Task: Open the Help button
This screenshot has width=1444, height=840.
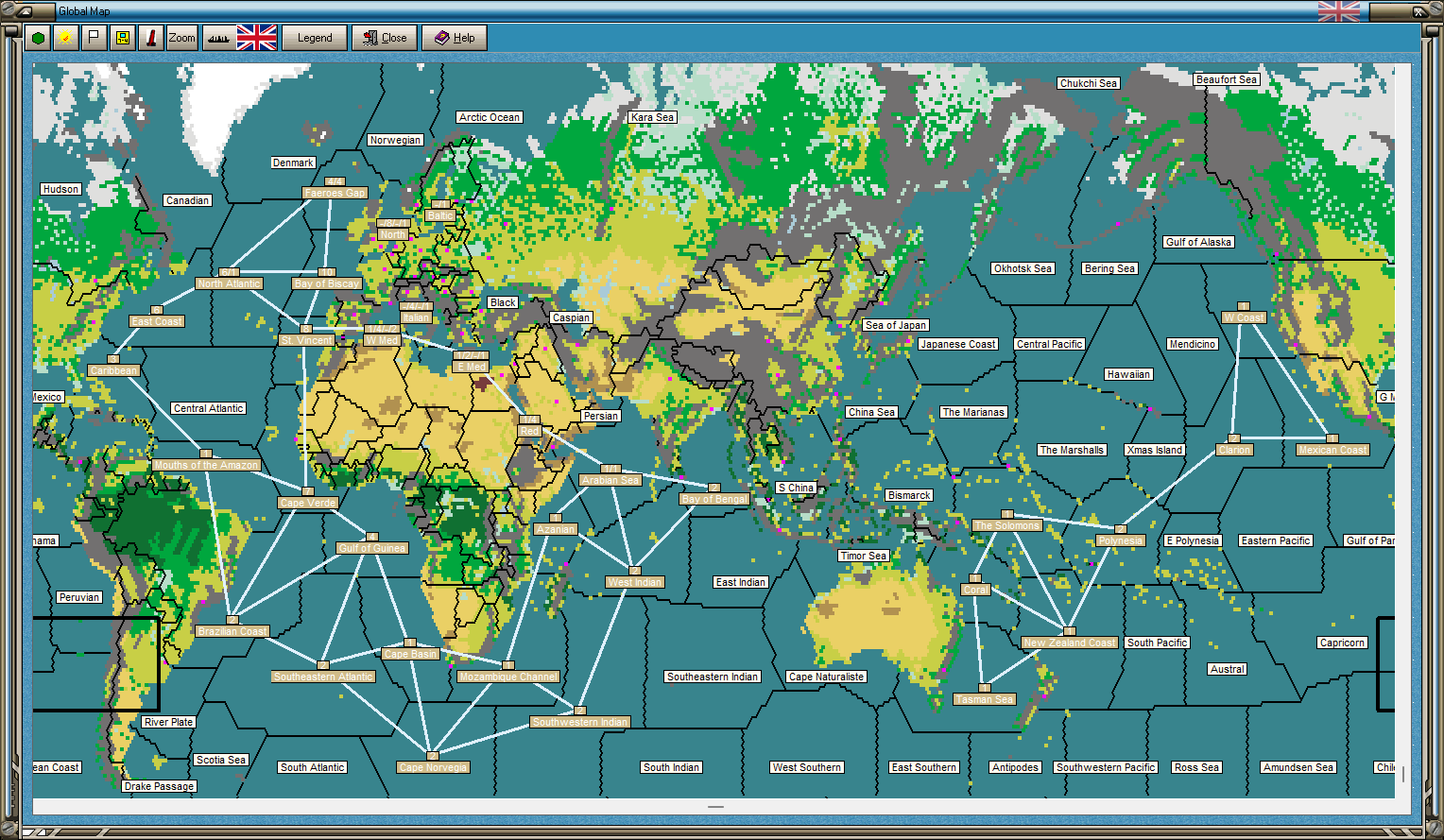Action: coord(455,38)
